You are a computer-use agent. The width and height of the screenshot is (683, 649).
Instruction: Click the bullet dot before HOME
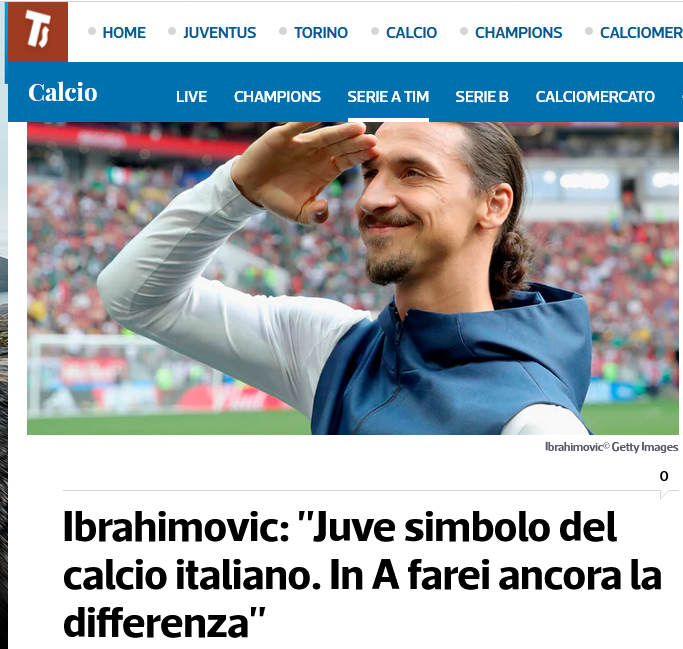pyautogui.click(x=92, y=31)
